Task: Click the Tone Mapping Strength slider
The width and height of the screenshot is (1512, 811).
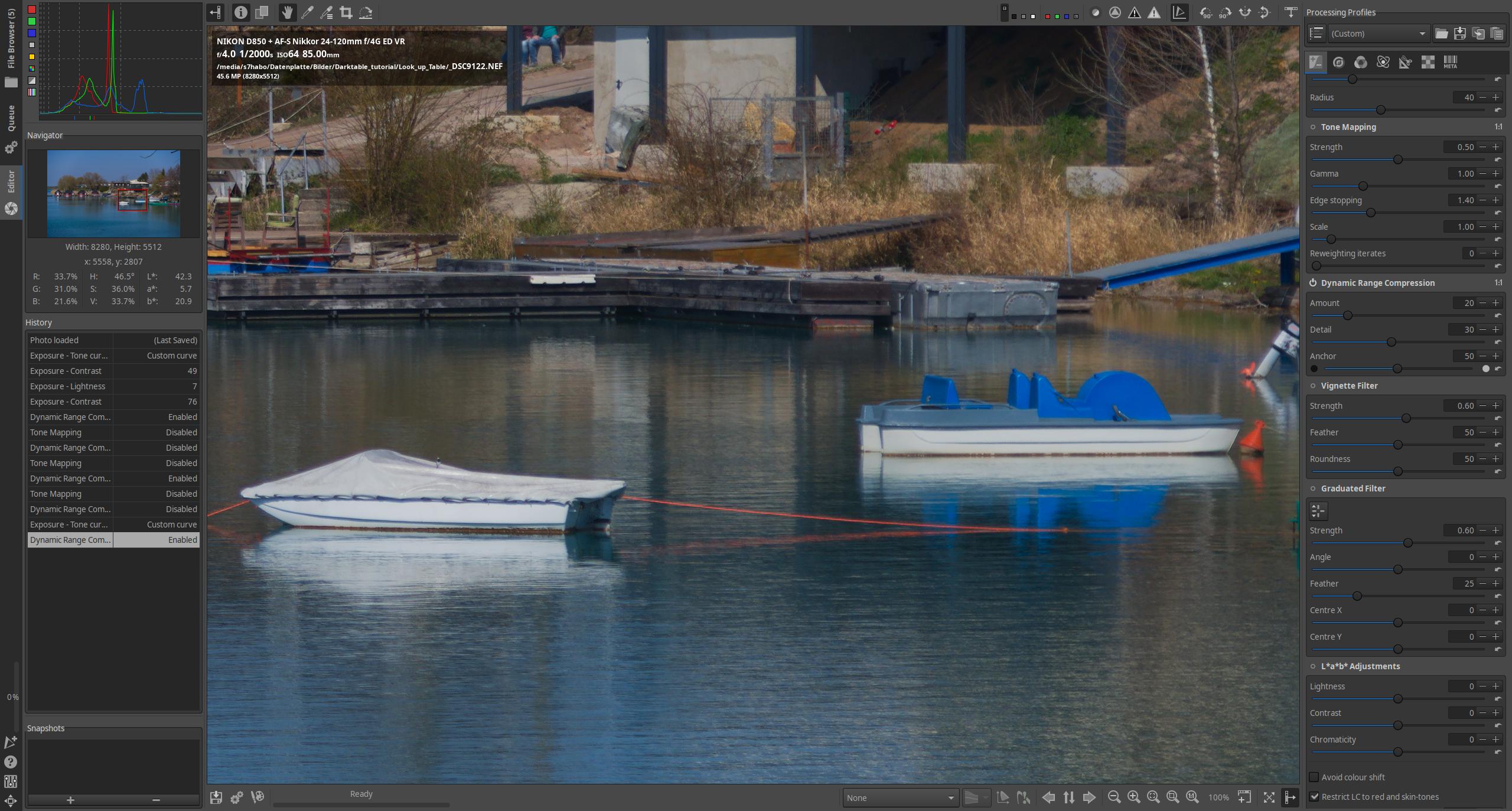Action: (1397, 159)
